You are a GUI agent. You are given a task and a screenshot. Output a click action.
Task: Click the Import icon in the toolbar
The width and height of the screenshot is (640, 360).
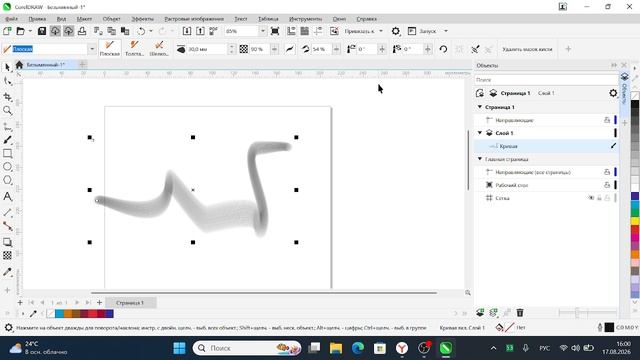[187, 31]
